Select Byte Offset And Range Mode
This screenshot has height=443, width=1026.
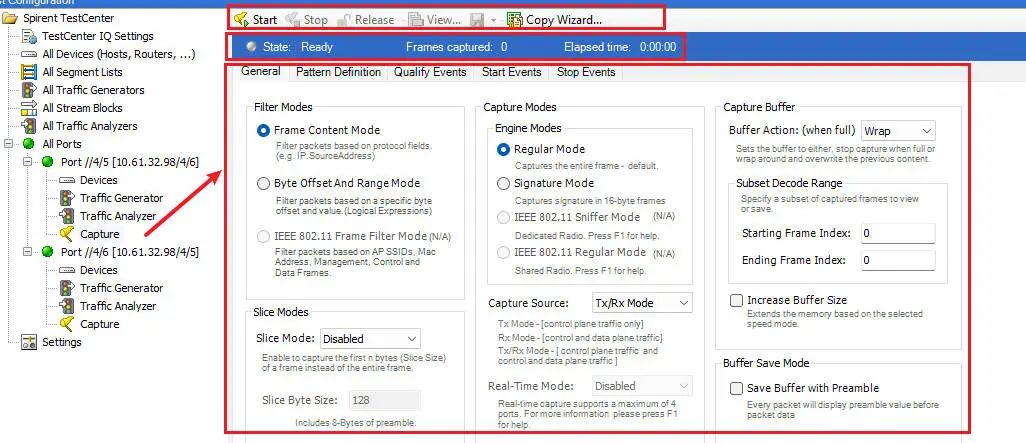tap(264, 183)
